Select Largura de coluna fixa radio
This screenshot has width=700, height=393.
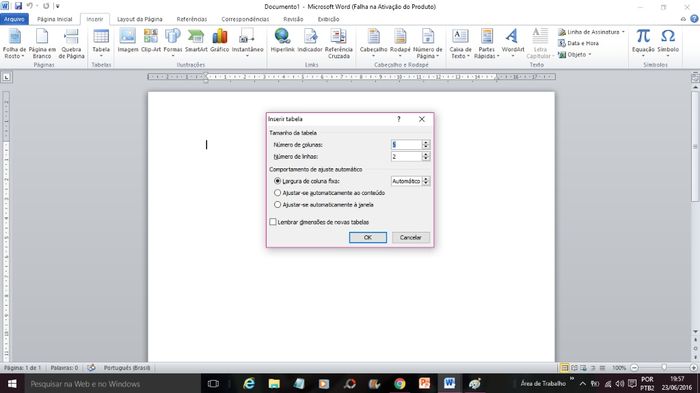(278, 181)
